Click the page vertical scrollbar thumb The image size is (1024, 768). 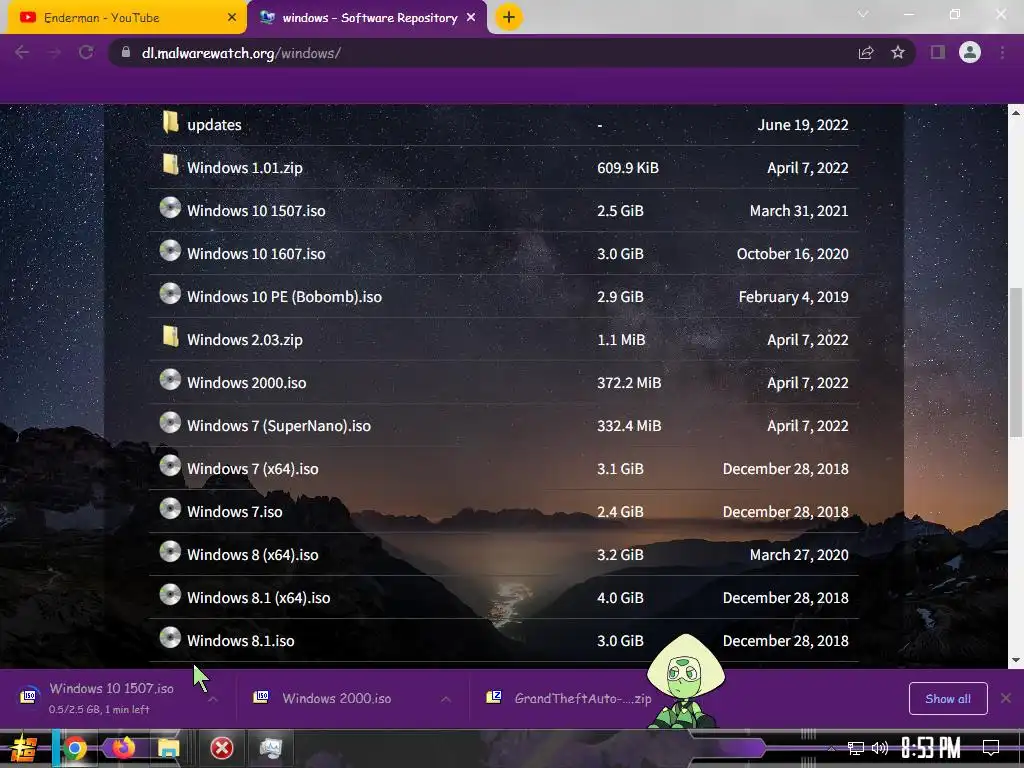tap(1016, 362)
